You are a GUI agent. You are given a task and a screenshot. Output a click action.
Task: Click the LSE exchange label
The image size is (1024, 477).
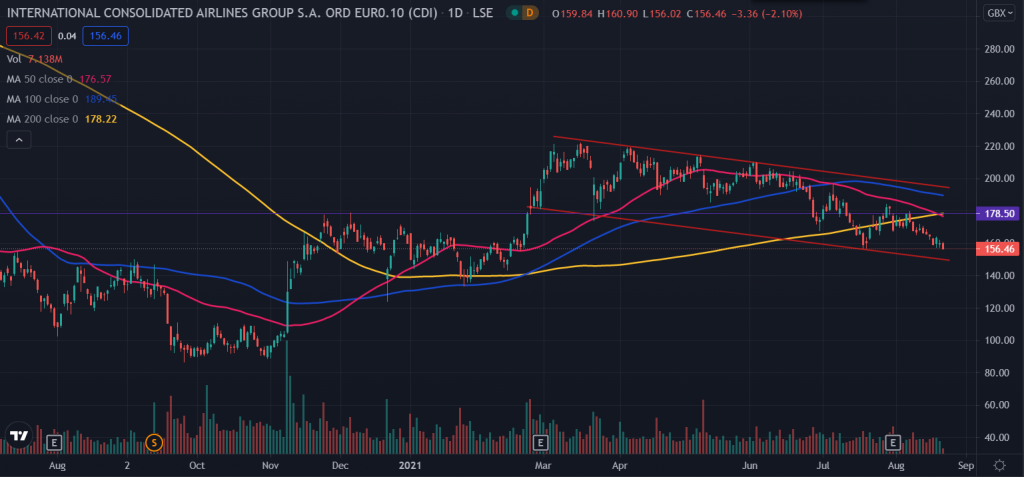482,13
